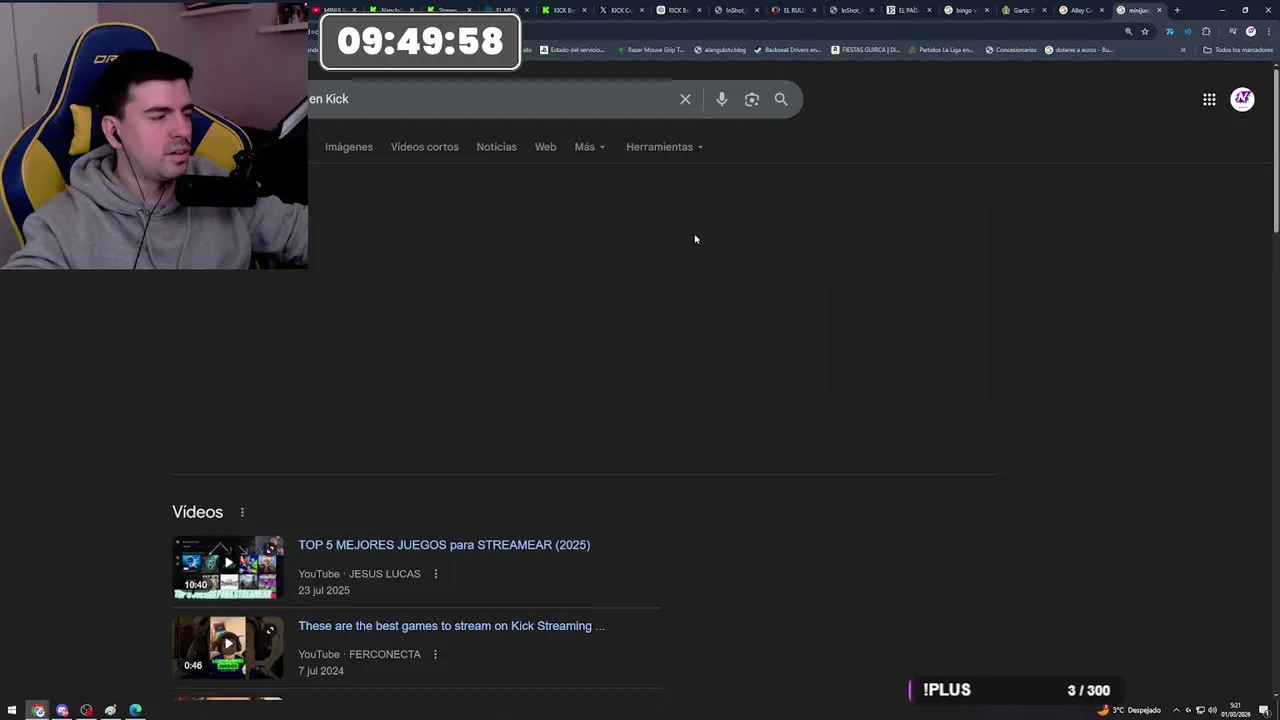Open the dolares a euros bookmark
This screenshot has height=720, width=1280.
[x=1079, y=49]
